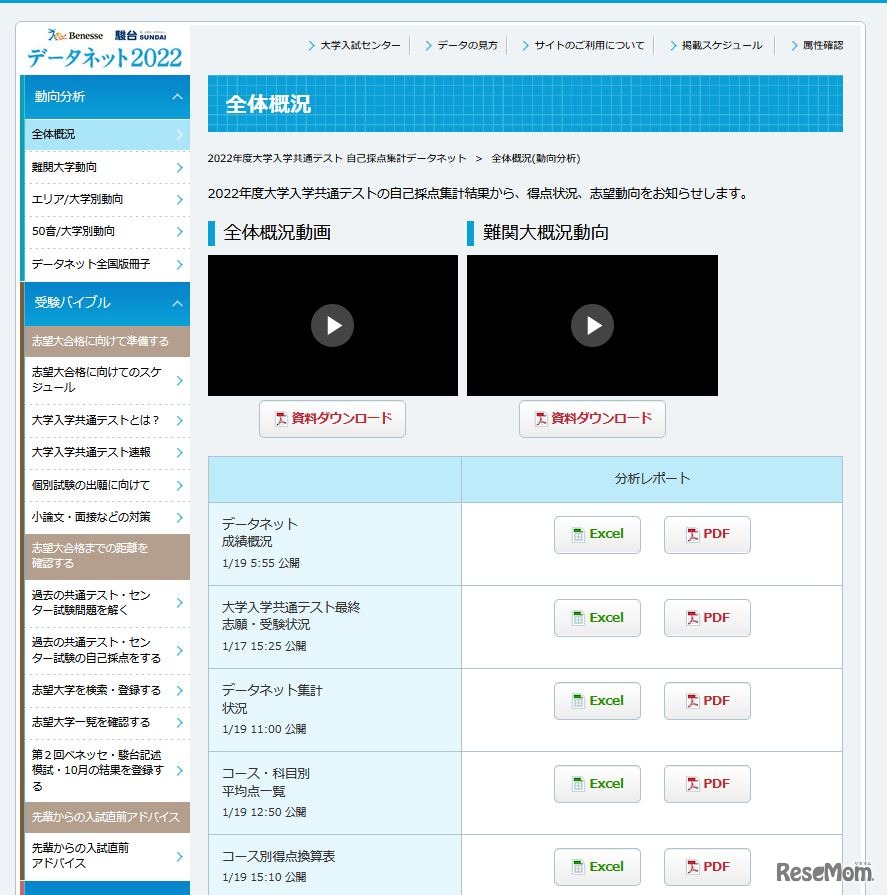The height and width of the screenshot is (895, 887).
Task: Open PDF for データネット集計状況
Action: point(707,701)
